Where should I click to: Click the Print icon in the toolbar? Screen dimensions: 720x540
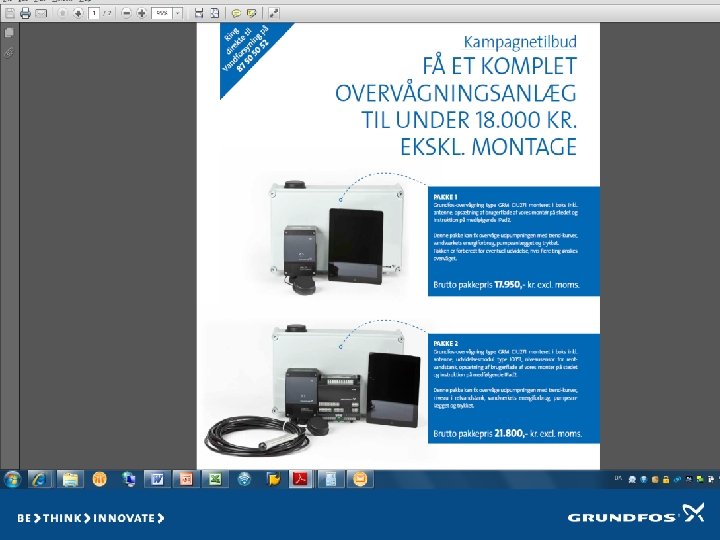[x=25, y=13]
